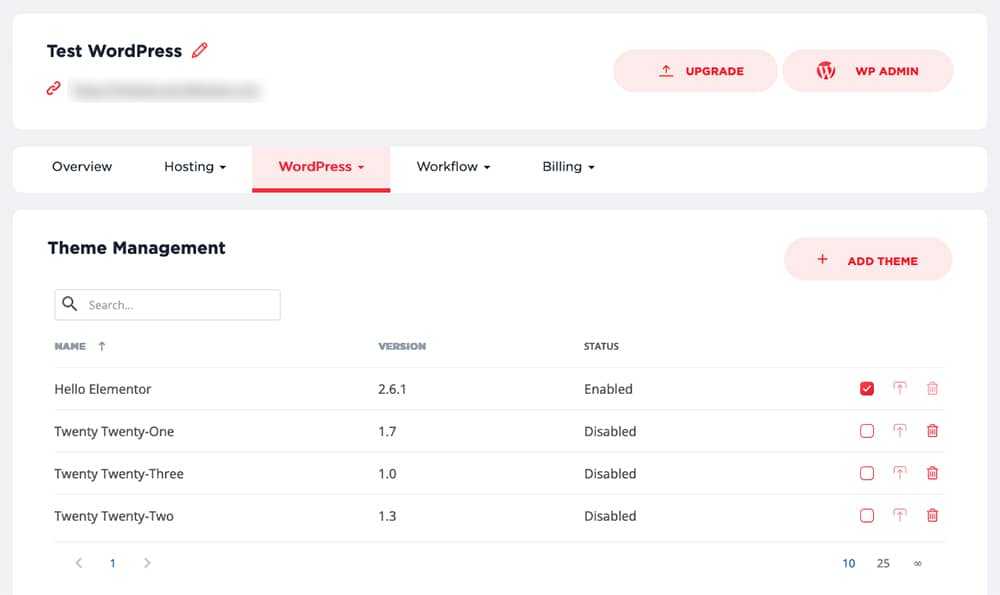Click the ADD THEME button
This screenshot has height=595, width=1000.
click(x=868, y=260)
